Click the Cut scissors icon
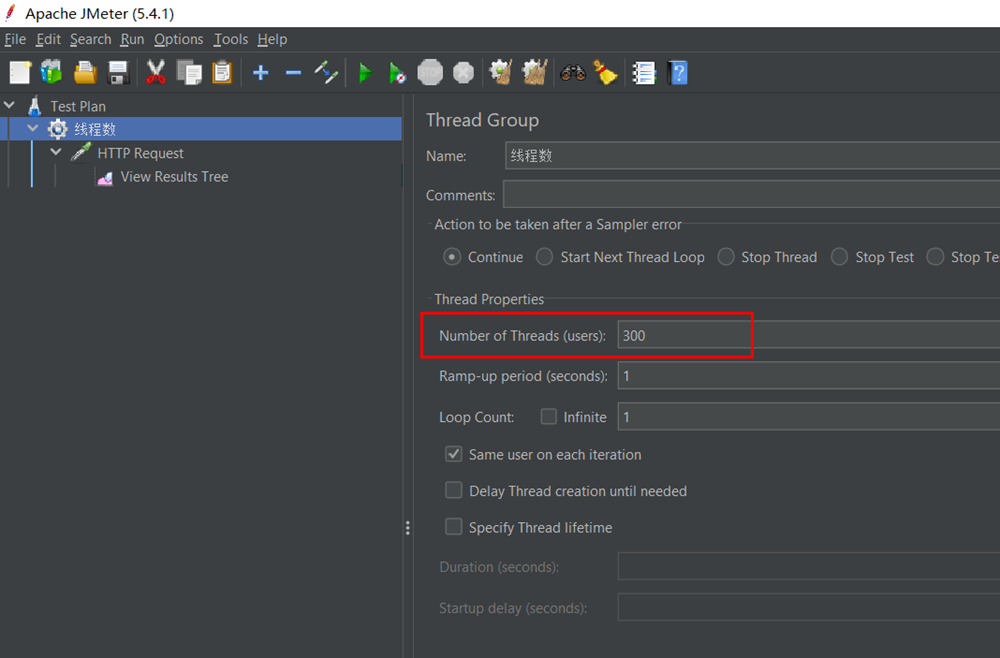The width and height of the screenshot is (1000, 658). click(x=156, y=73)
